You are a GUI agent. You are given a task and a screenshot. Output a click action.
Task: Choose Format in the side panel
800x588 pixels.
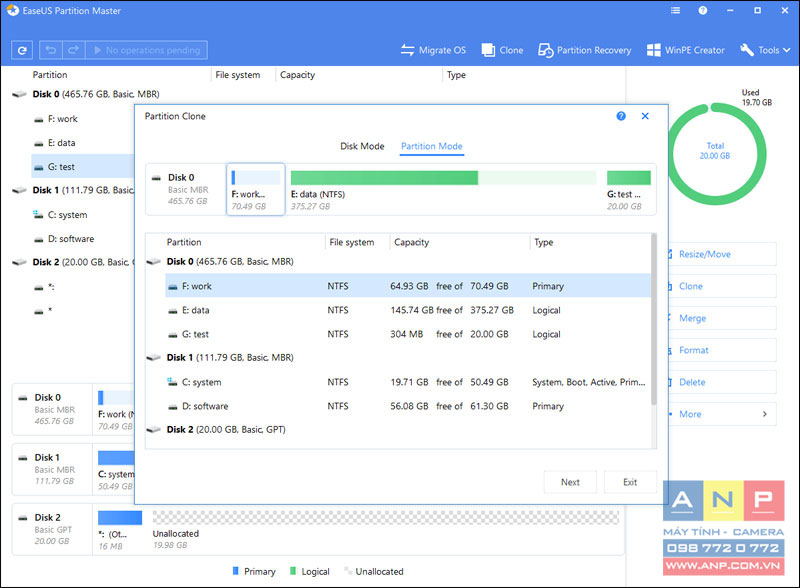722,350
